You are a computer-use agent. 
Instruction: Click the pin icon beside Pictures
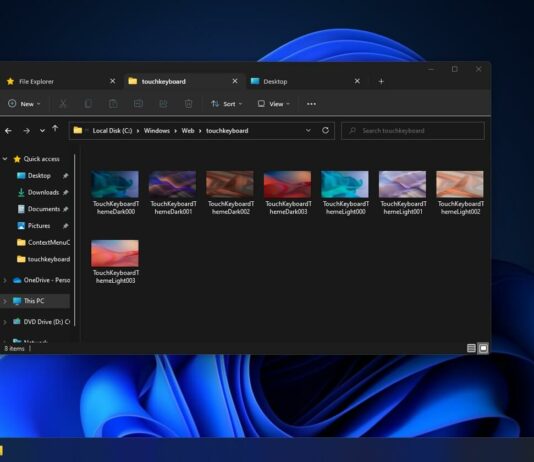click(65, 226)
